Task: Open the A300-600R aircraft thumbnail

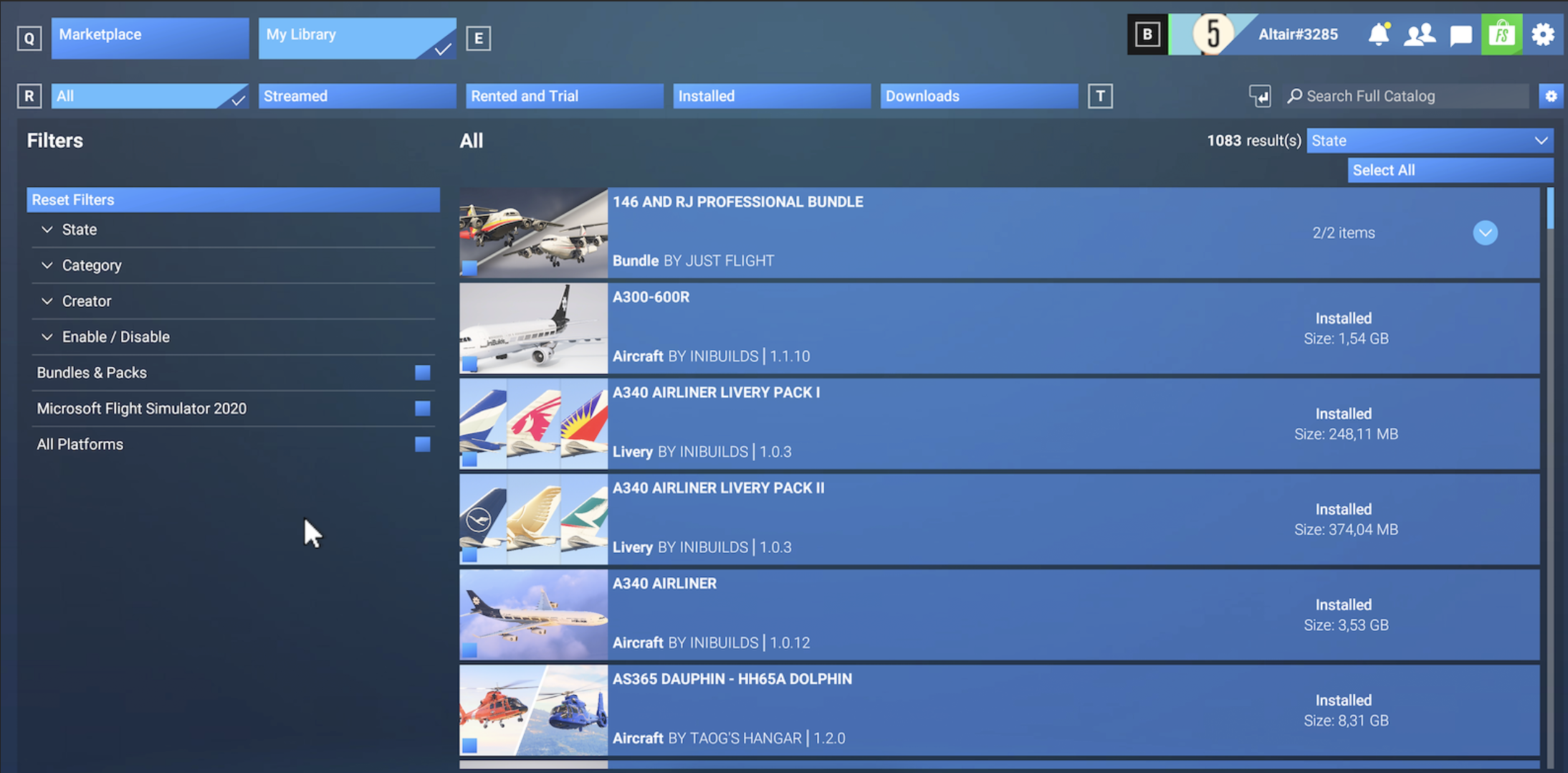Action: pyautogui.click(x=533, y=328)
